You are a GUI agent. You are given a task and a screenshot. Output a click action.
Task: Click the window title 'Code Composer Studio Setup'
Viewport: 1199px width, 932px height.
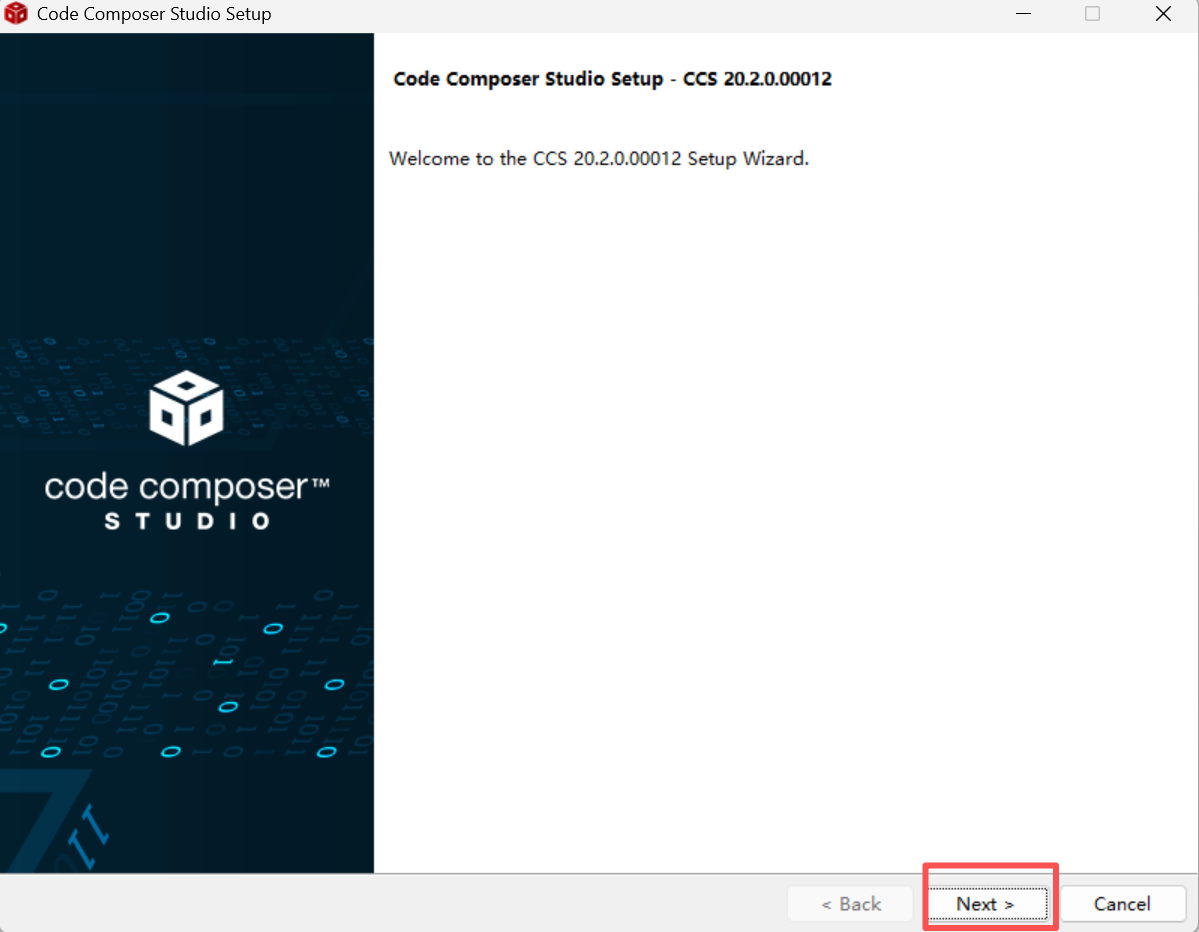tap(154, 15)
